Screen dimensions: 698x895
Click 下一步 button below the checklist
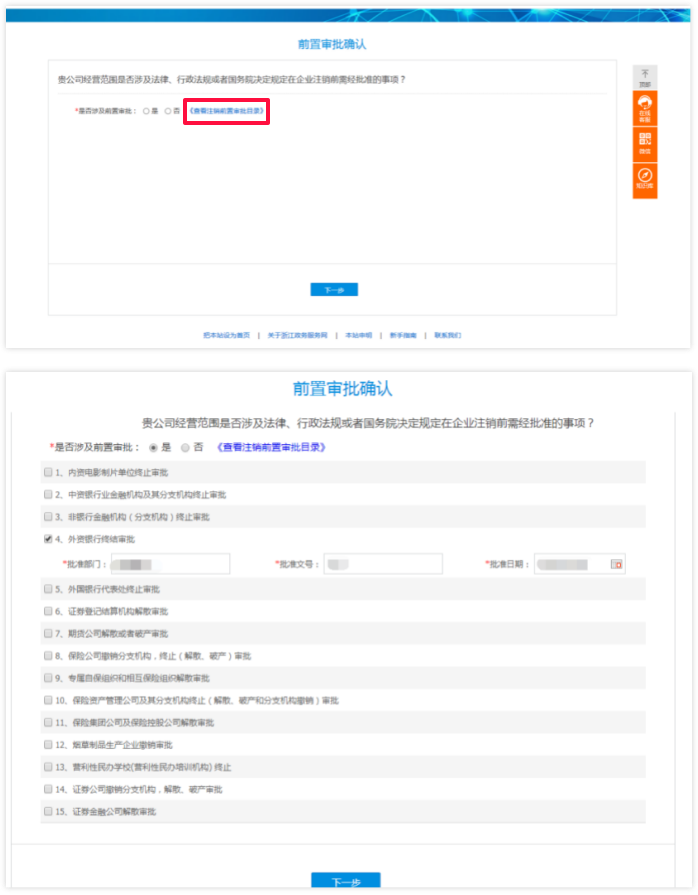(346, 881)
